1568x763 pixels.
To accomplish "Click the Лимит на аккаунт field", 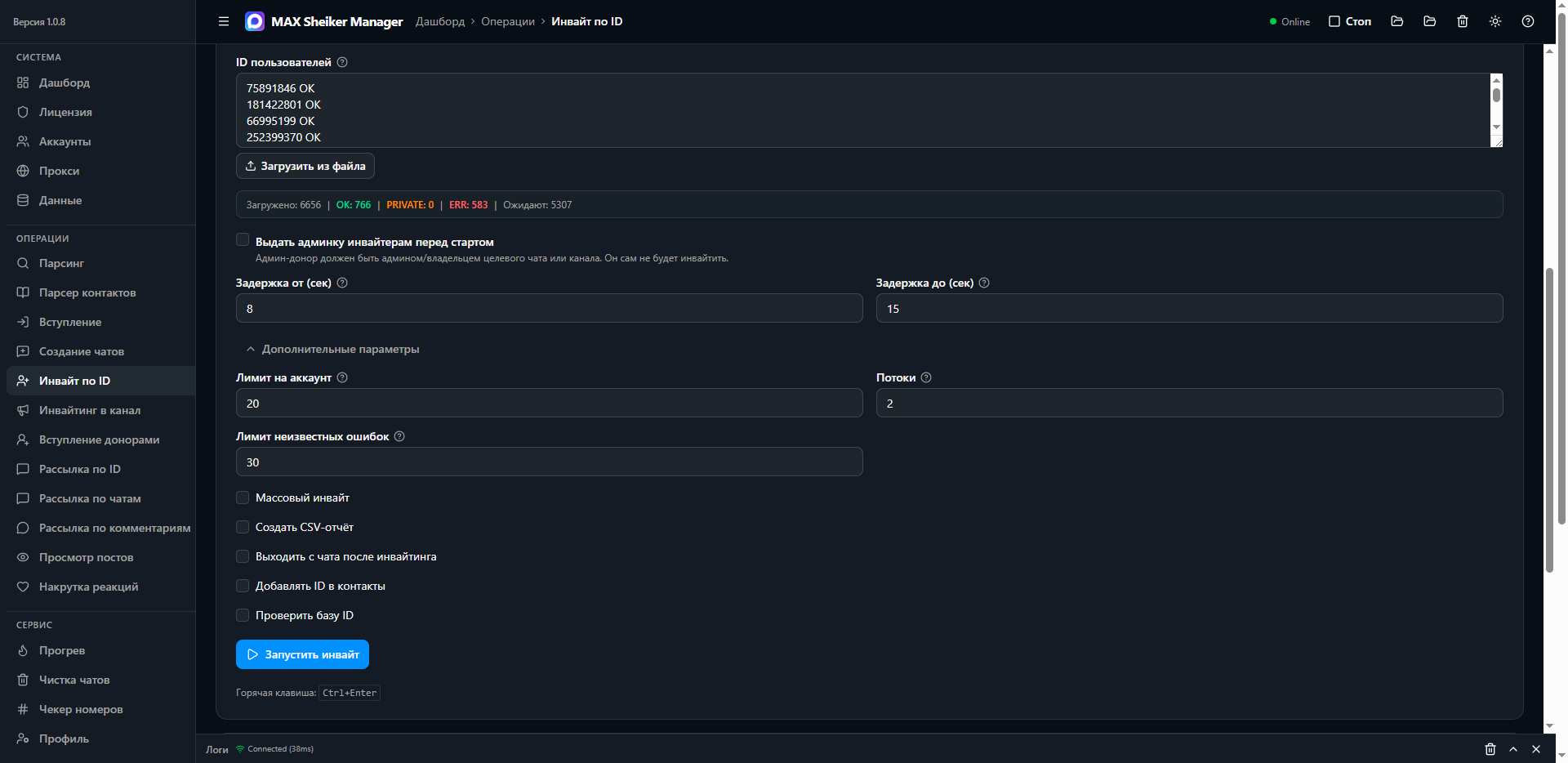I will [550, 403].
